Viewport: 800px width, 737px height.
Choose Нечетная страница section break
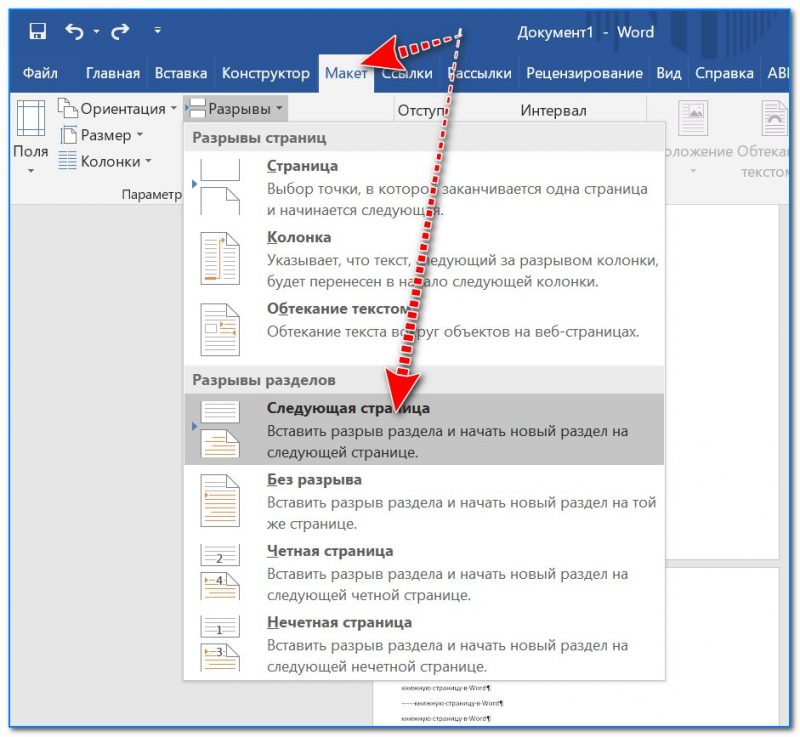(x=424, y=643)
